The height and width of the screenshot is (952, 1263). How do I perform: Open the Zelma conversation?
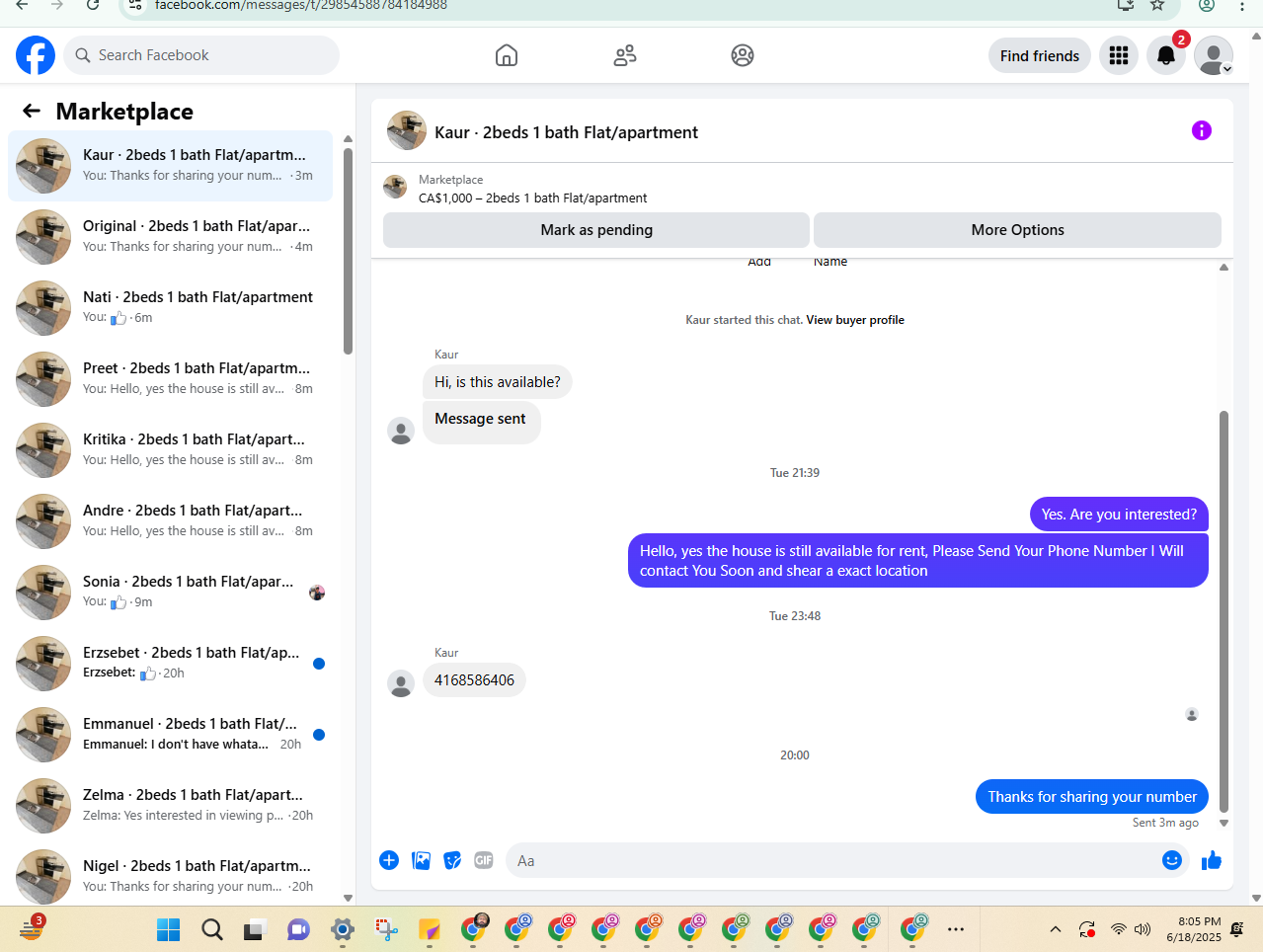click(170, 805)
